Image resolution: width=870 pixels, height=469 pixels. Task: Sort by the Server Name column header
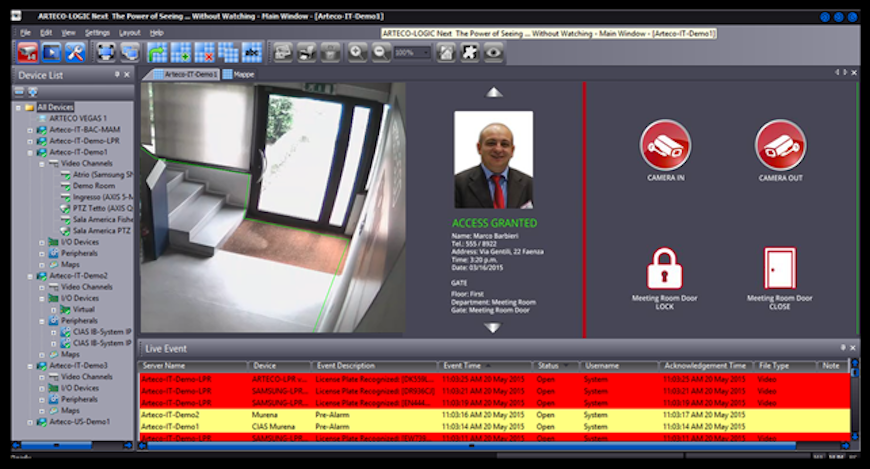tap(193, 366)
